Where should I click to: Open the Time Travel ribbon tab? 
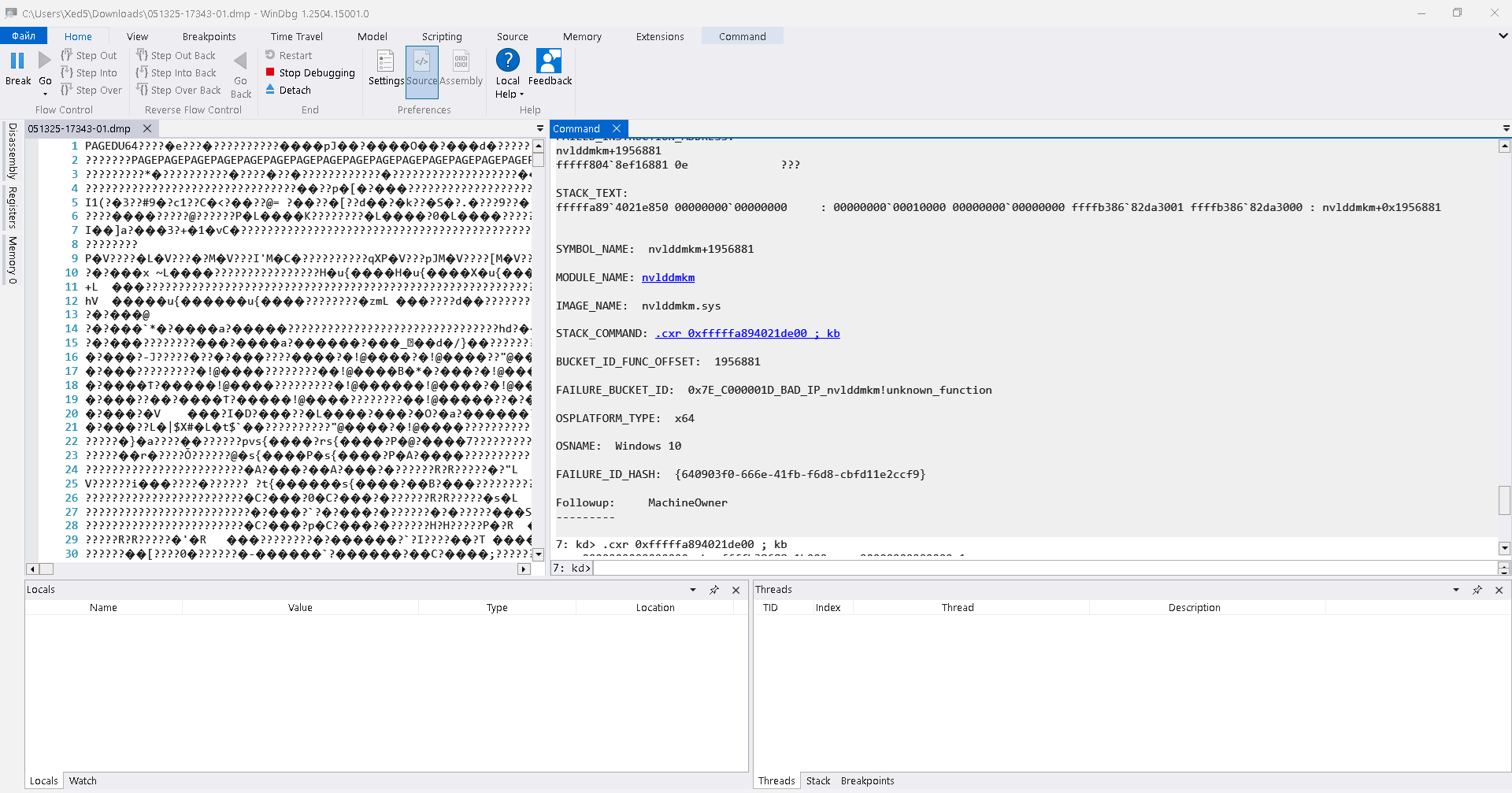296,36
